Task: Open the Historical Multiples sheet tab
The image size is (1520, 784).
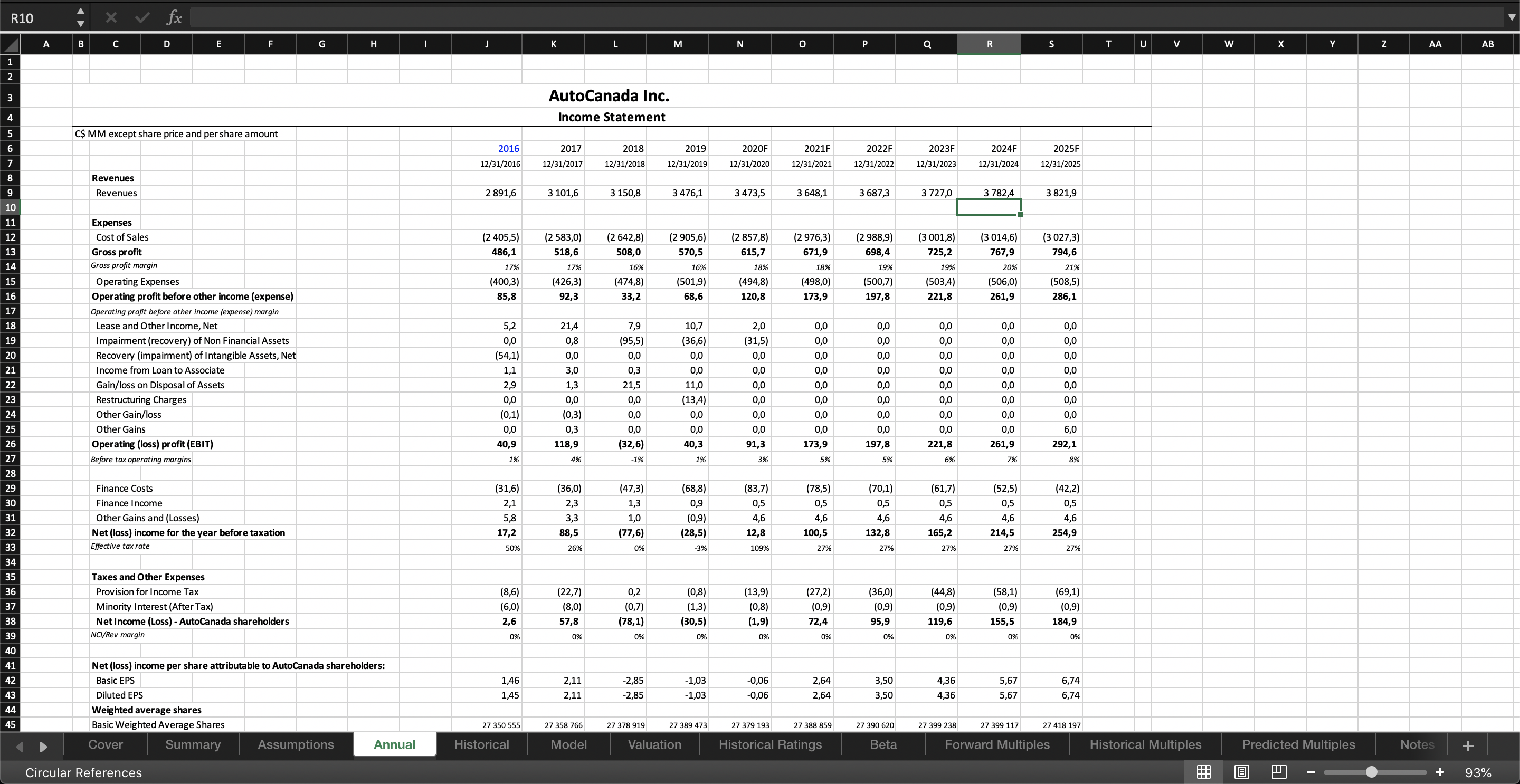Action: tap(1145, 744)
